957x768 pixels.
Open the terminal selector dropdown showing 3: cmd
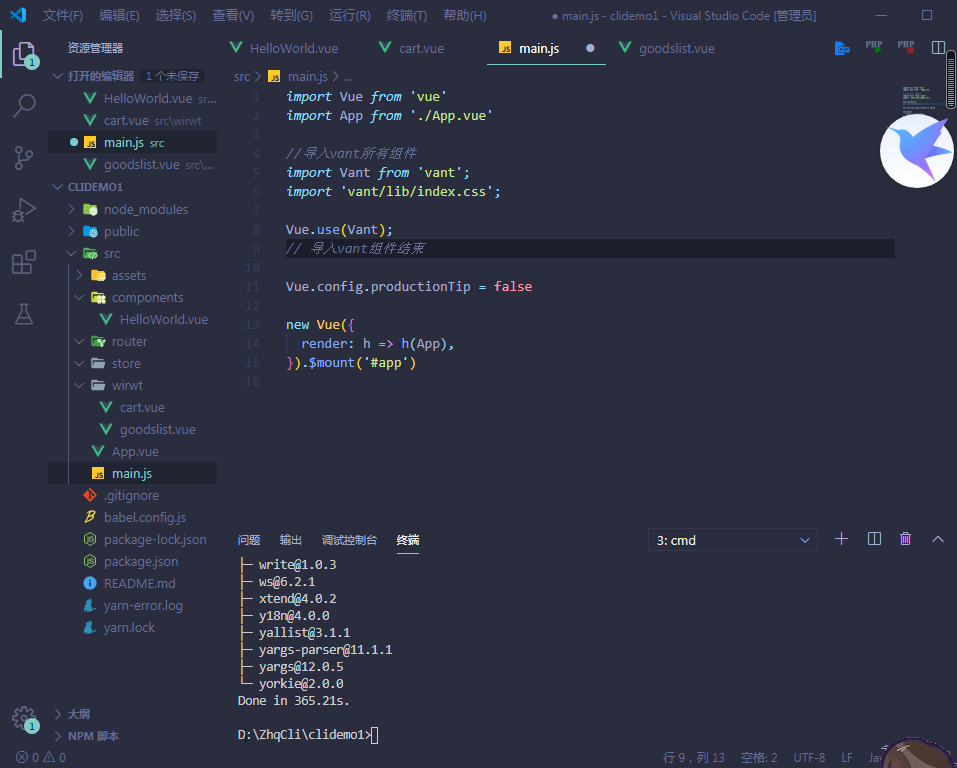(732, 540)
